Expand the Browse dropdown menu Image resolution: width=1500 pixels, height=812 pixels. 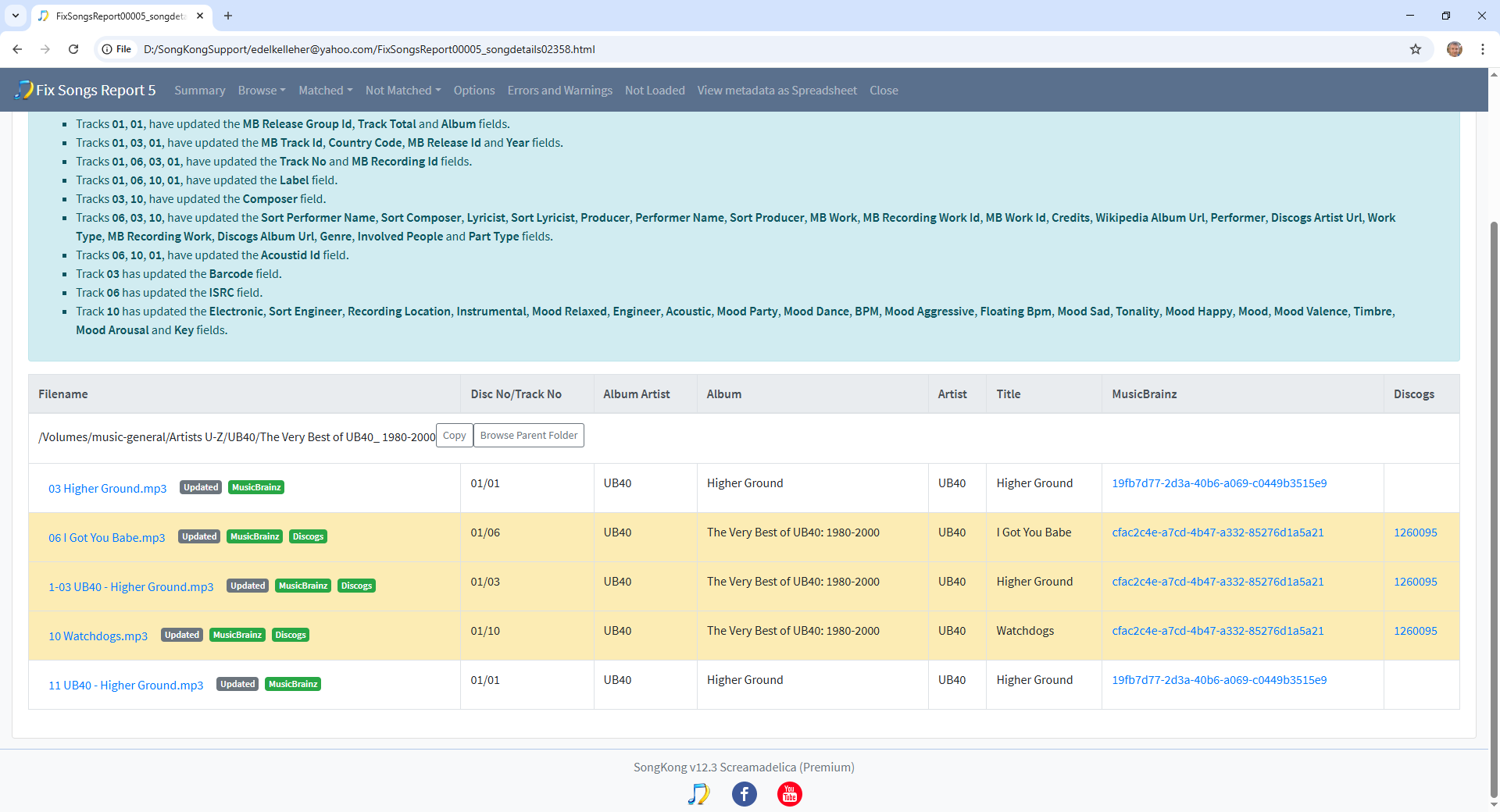coord(261,91)
